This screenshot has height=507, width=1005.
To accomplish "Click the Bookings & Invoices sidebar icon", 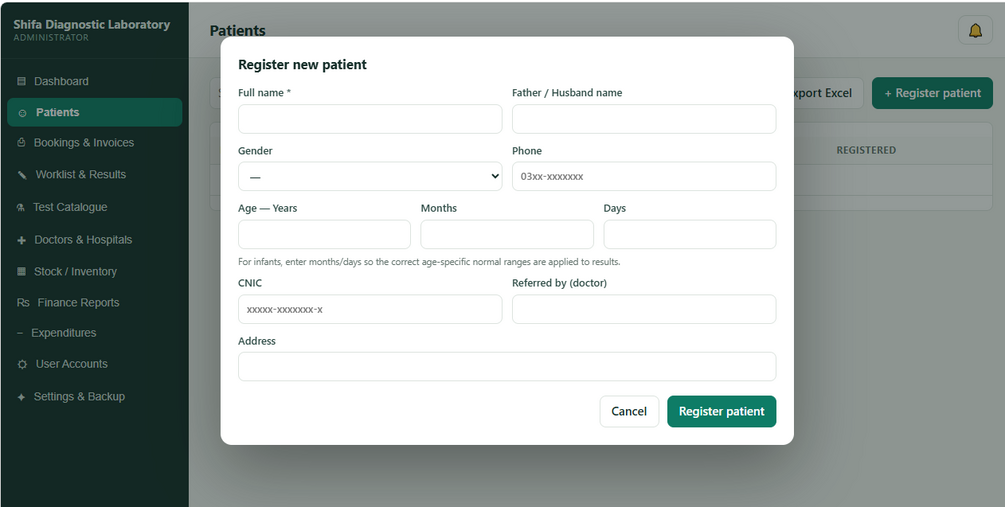I will click(21, 142).
